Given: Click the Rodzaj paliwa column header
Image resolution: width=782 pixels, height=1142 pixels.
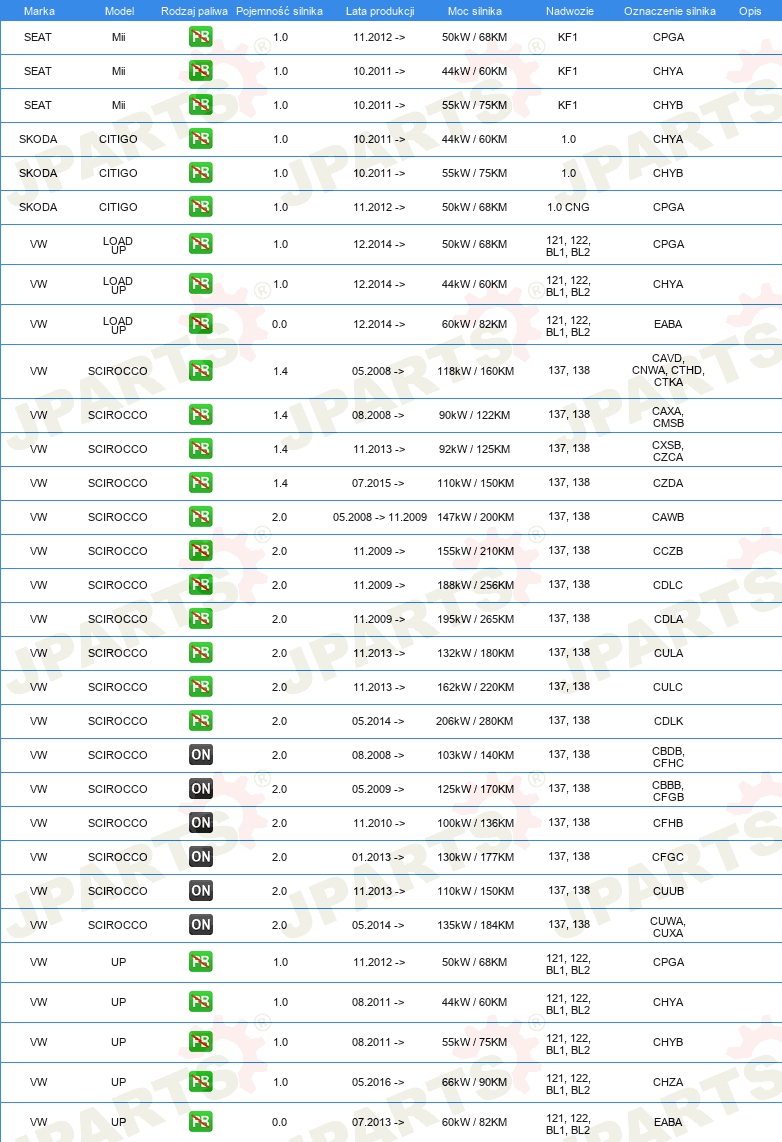Looking at the screenshot, I should [194, 11].
